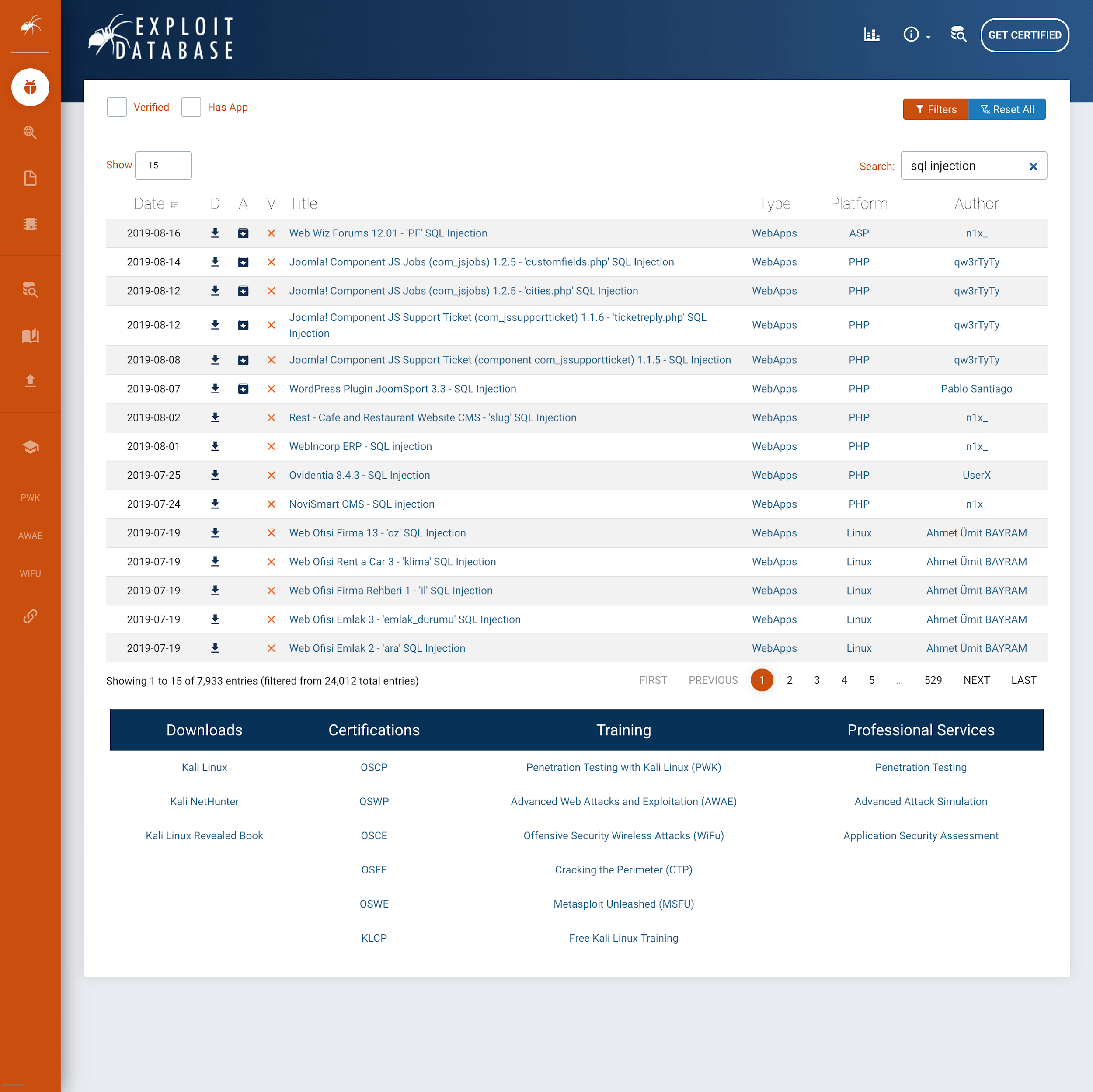Open the chain link icon in sidebar
The width and height of the screenshot is (1093, 1092).
pos(31,616)
